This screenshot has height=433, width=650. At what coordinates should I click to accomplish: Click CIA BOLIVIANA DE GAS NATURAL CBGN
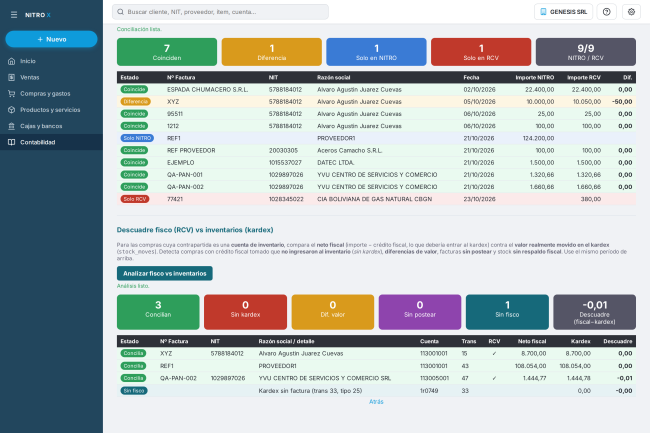[374, 199]
